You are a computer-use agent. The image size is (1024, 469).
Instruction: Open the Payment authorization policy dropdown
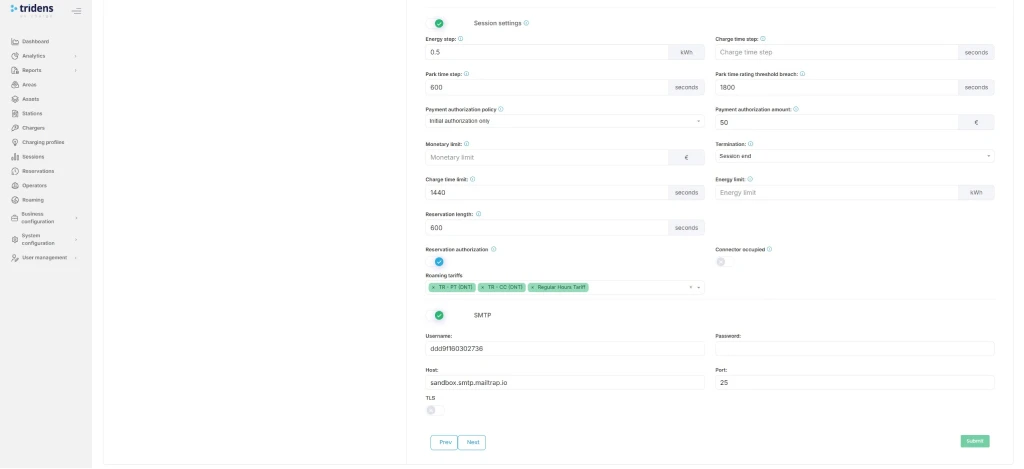click(x=564, y=121)
